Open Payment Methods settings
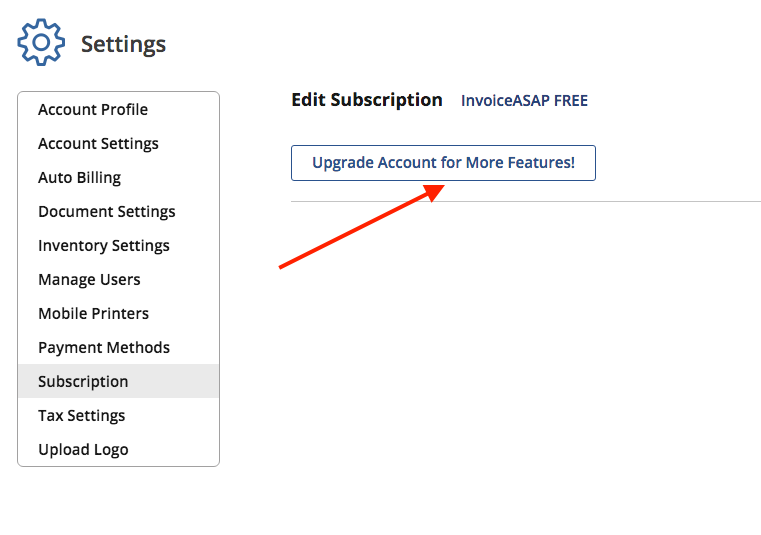 pyautogui.click(x=104, y=348)
